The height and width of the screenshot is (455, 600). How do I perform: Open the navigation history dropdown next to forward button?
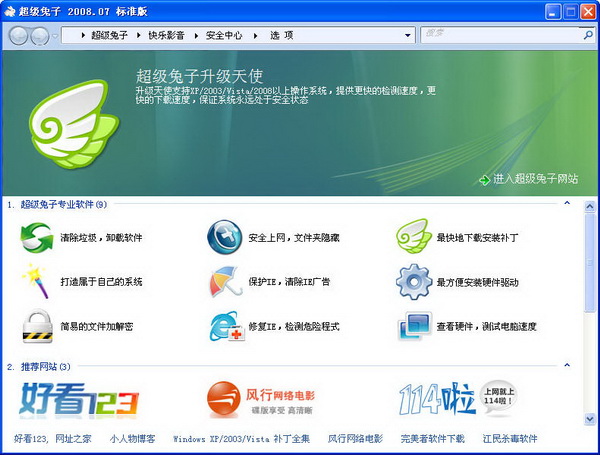click(x=55, y=36)
